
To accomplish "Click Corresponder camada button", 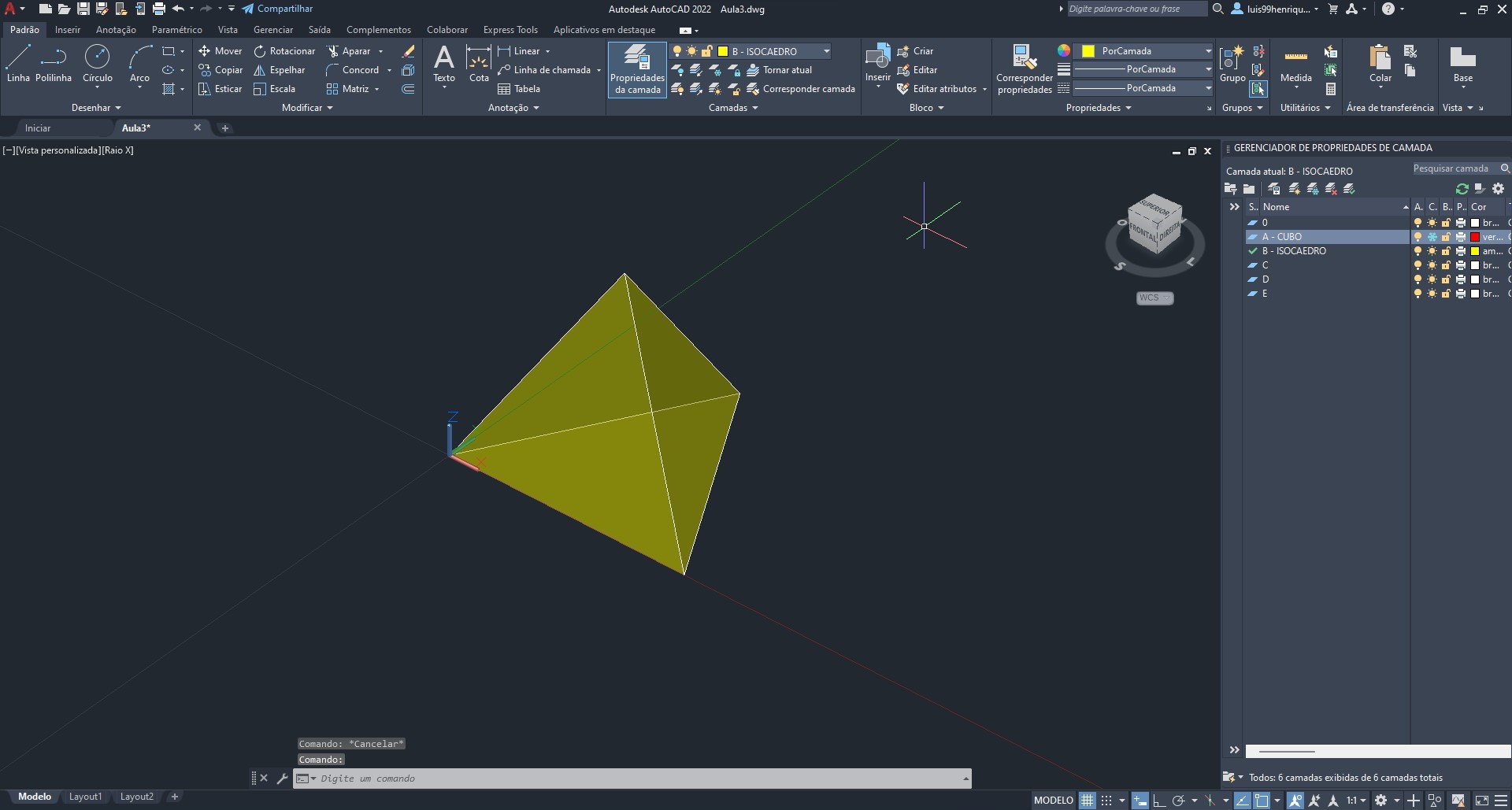I will [x=801, y=89].
